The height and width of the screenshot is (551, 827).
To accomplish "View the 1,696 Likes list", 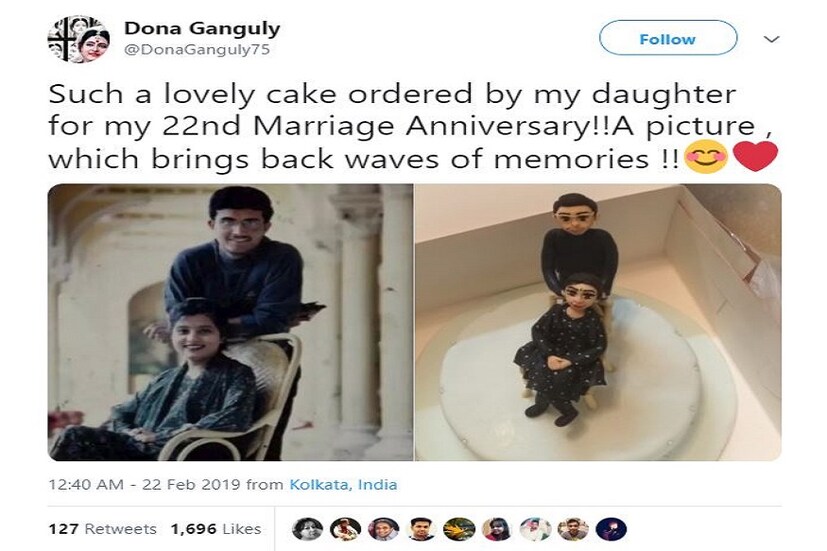I will [216, 529].
